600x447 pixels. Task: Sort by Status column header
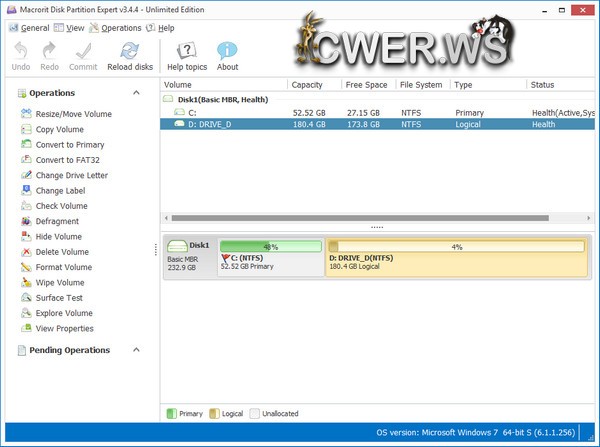point(542,85)
